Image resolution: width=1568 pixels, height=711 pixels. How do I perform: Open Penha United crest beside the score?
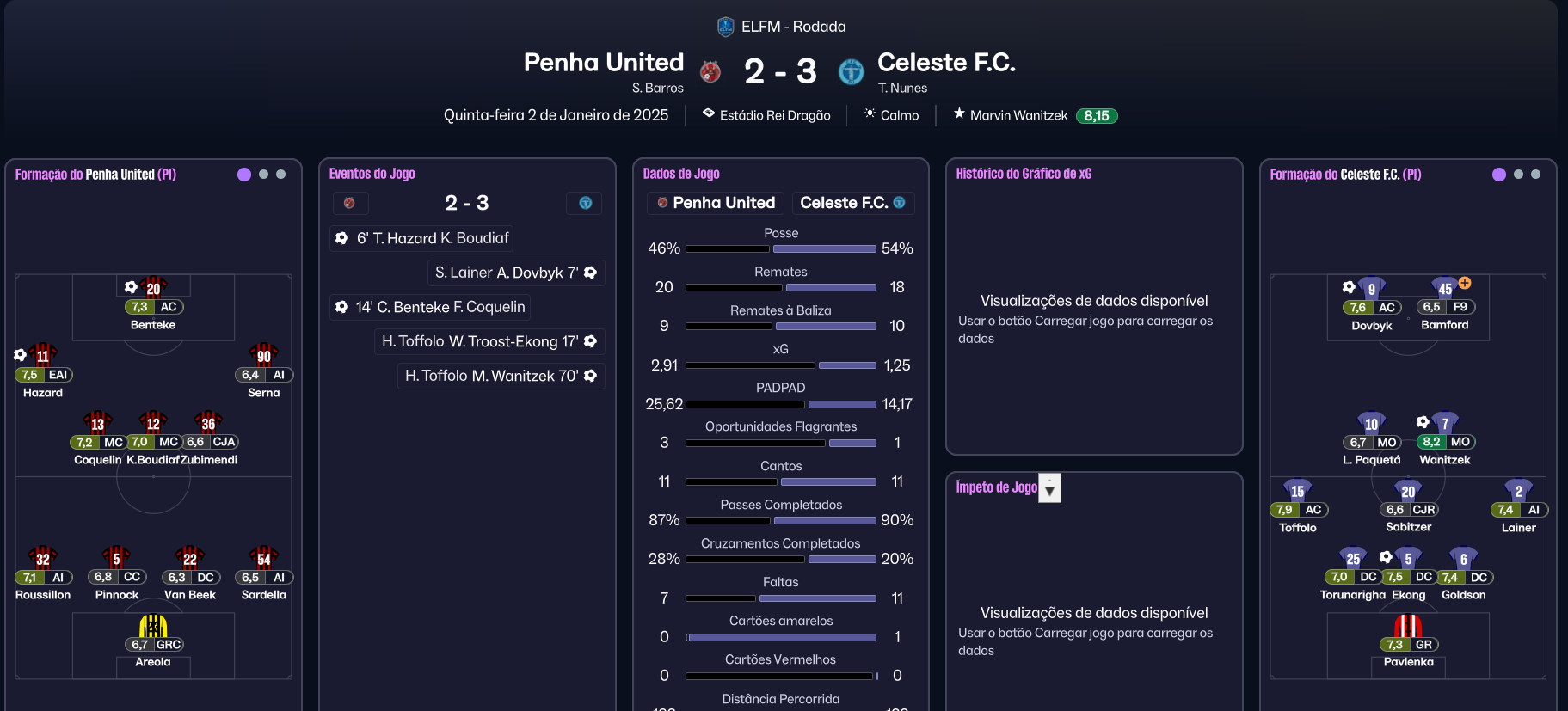(710, 71)
